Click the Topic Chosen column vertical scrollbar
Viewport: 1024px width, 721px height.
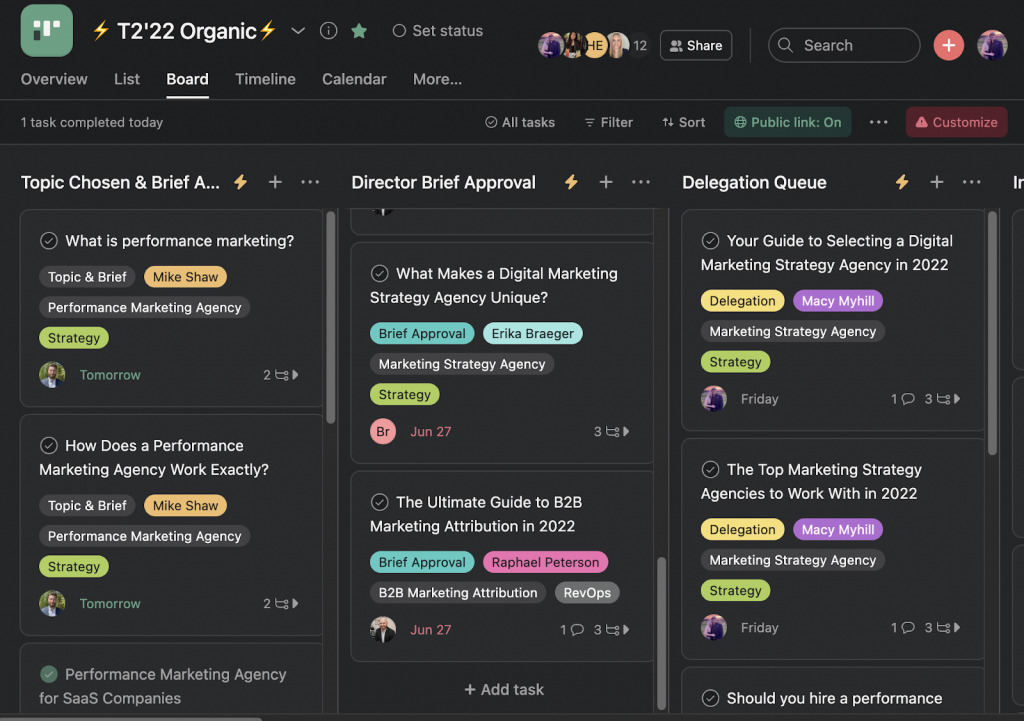(x=330, y=317)
